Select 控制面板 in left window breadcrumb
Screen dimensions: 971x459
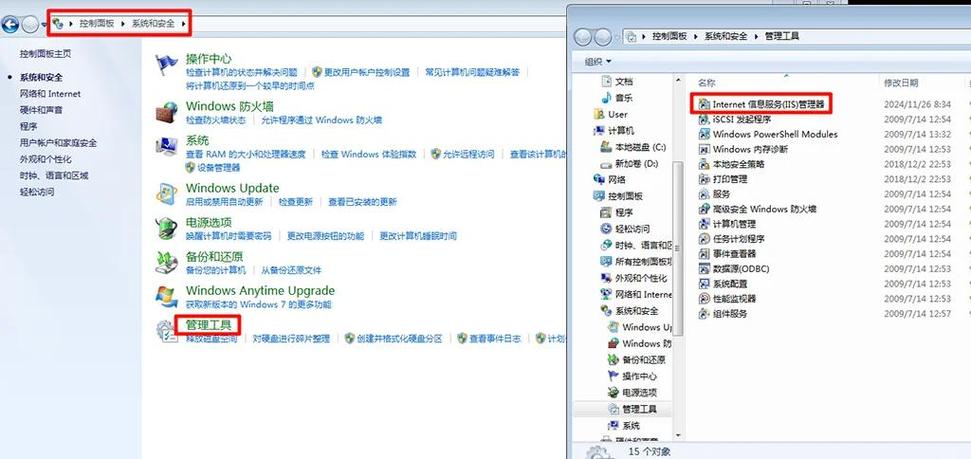[97, 24]
